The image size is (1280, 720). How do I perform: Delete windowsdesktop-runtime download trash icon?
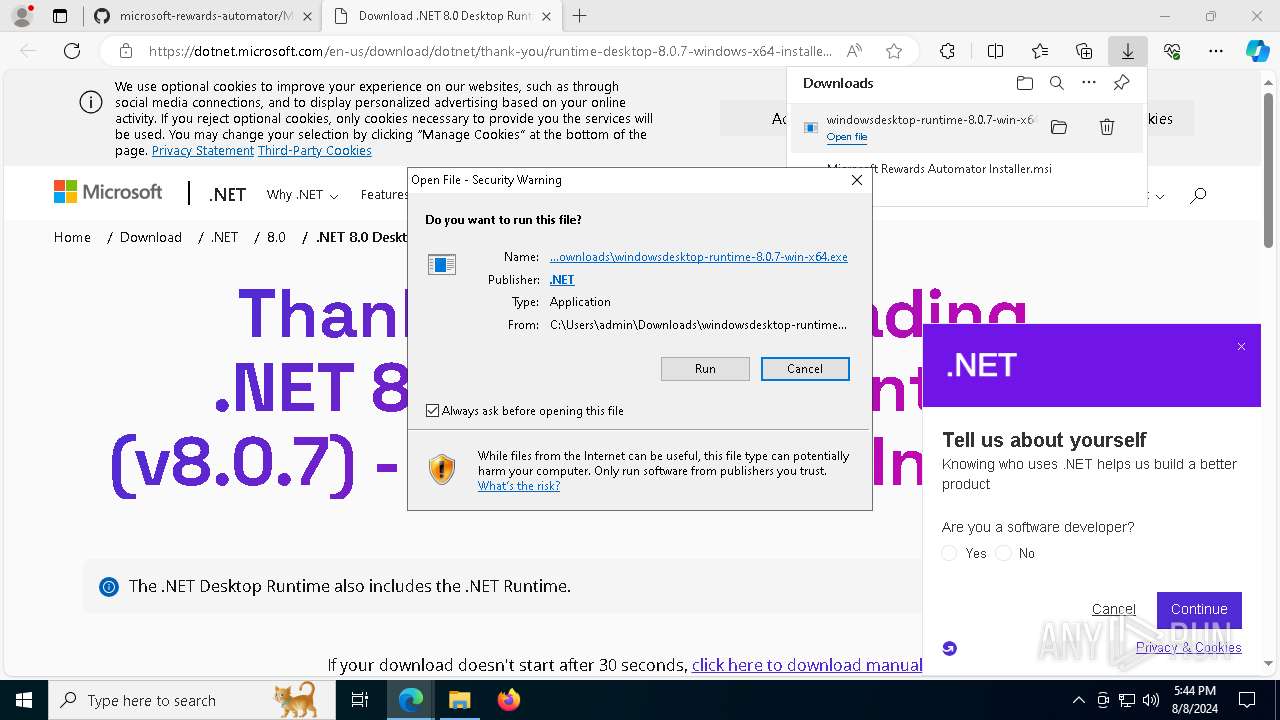1107,127
